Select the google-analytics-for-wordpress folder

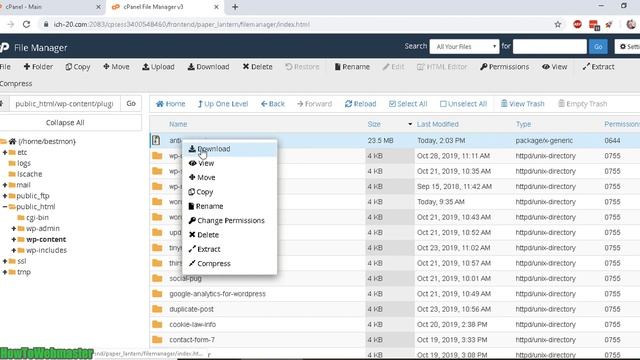[x=218, y=294]
